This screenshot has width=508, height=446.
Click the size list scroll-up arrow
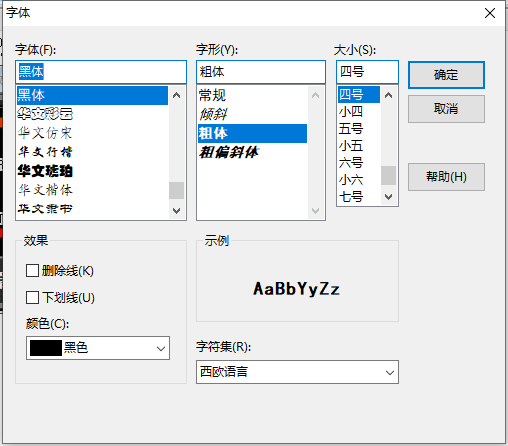(x=388, y=95)
